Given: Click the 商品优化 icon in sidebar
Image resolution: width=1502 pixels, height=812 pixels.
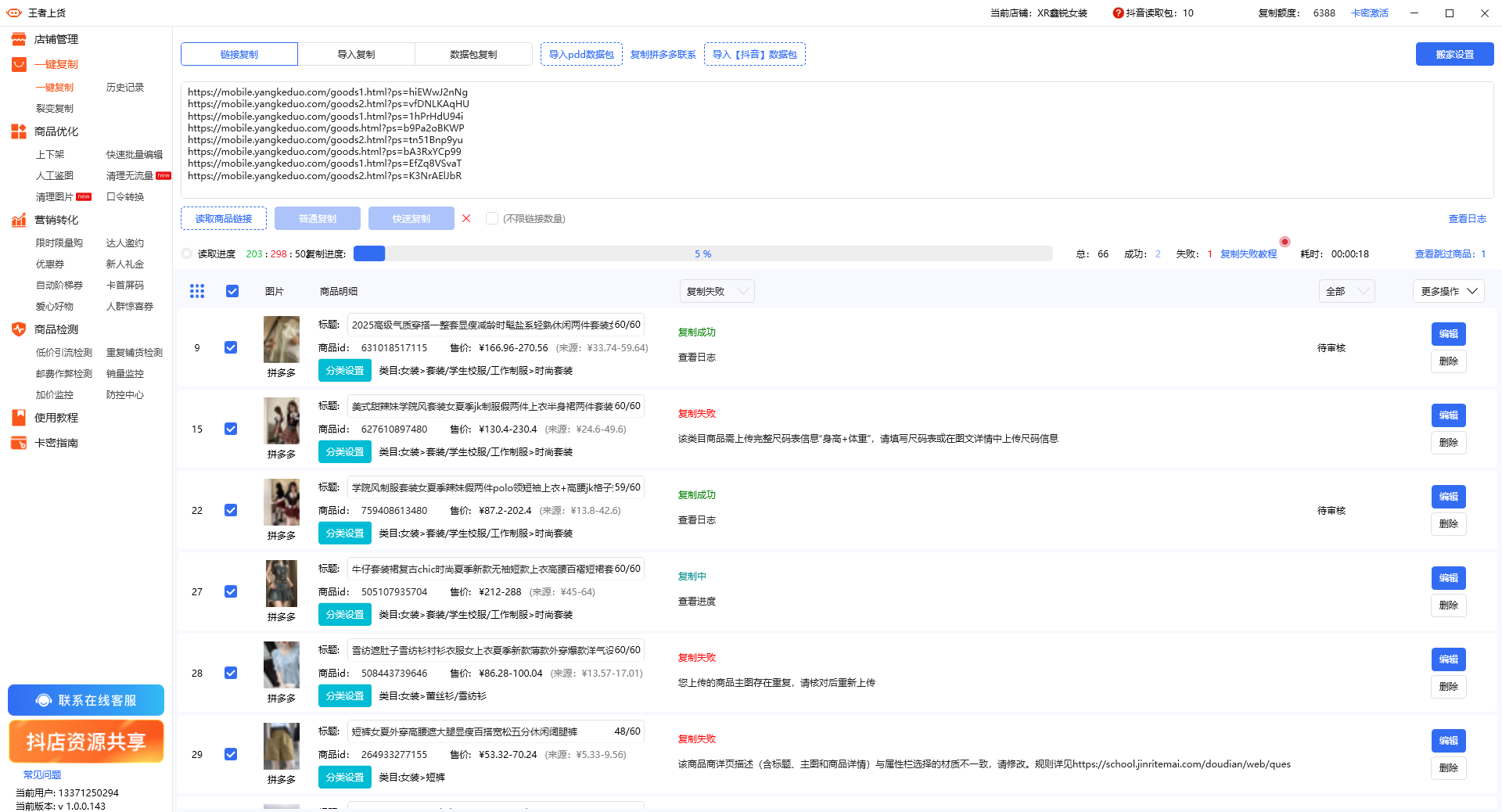Looking at the screenshot, I should (x=19, y=131).
